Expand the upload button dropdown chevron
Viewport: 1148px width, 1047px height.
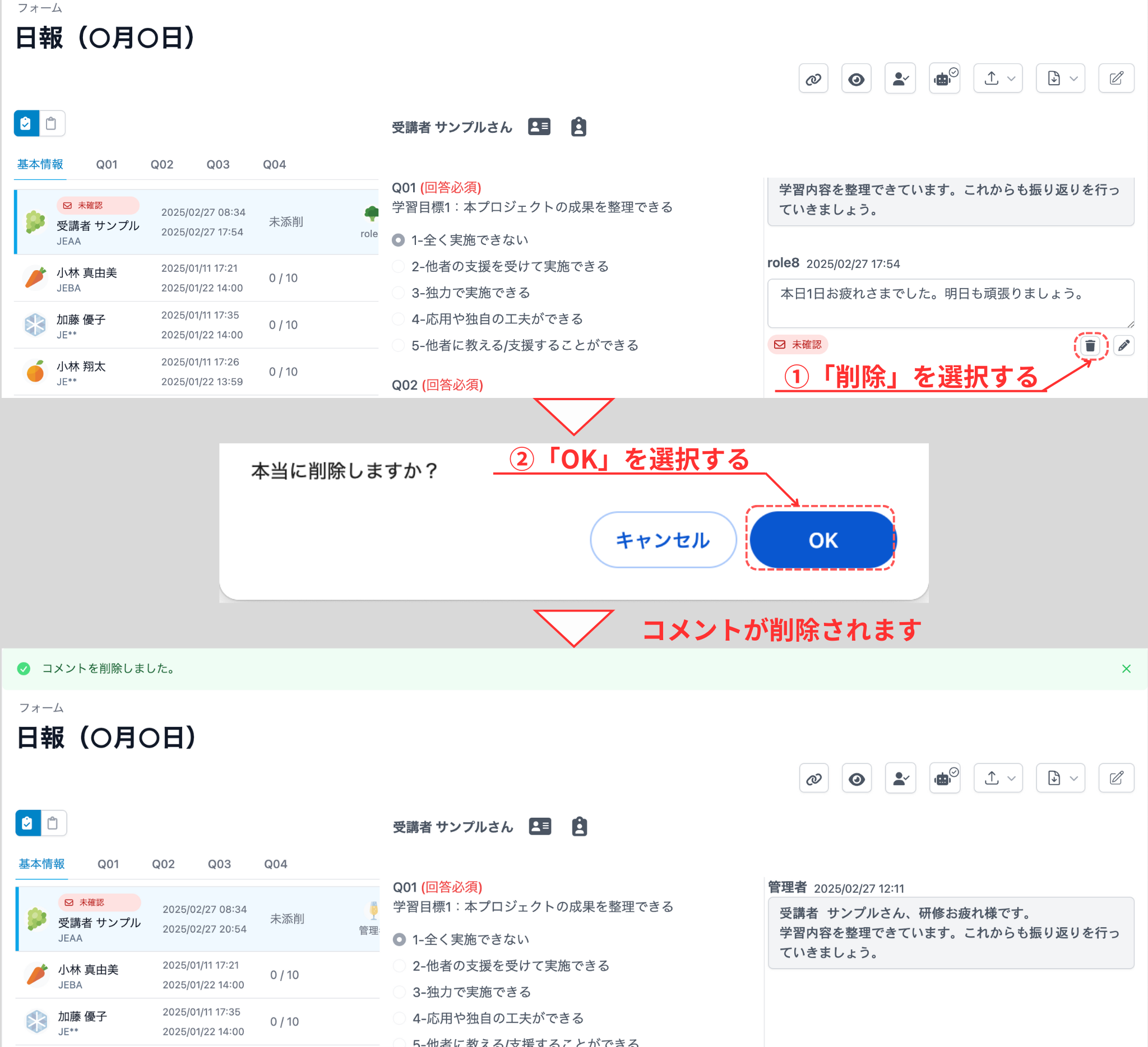coord(1012,78)
